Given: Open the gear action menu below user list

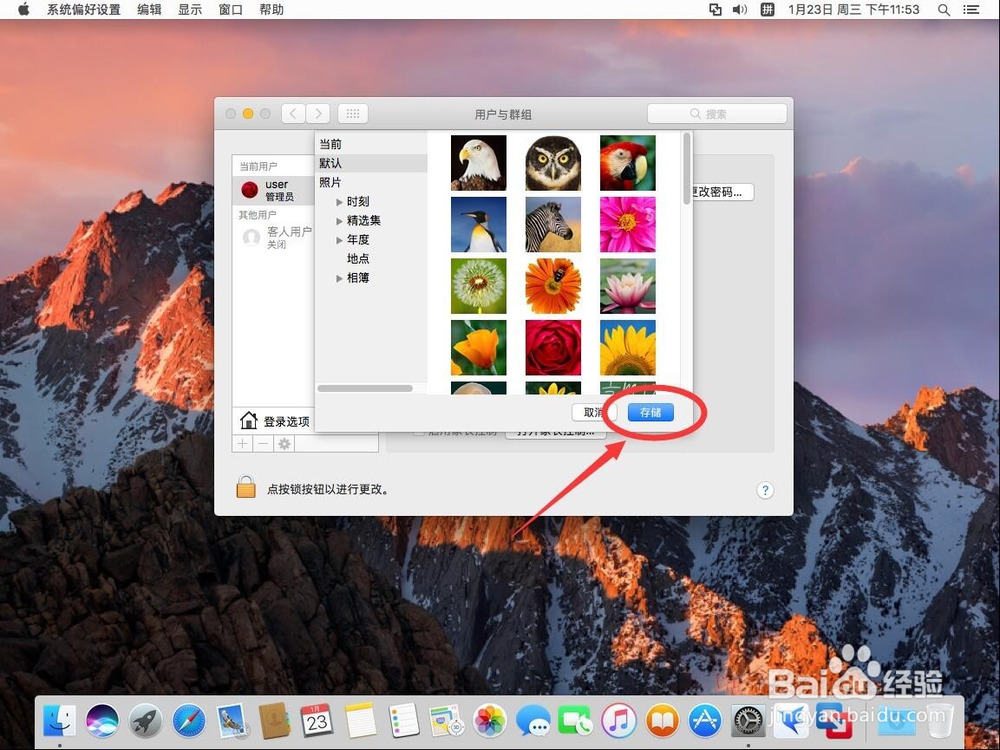Looking at the screenshot, I should click(284, 444).
